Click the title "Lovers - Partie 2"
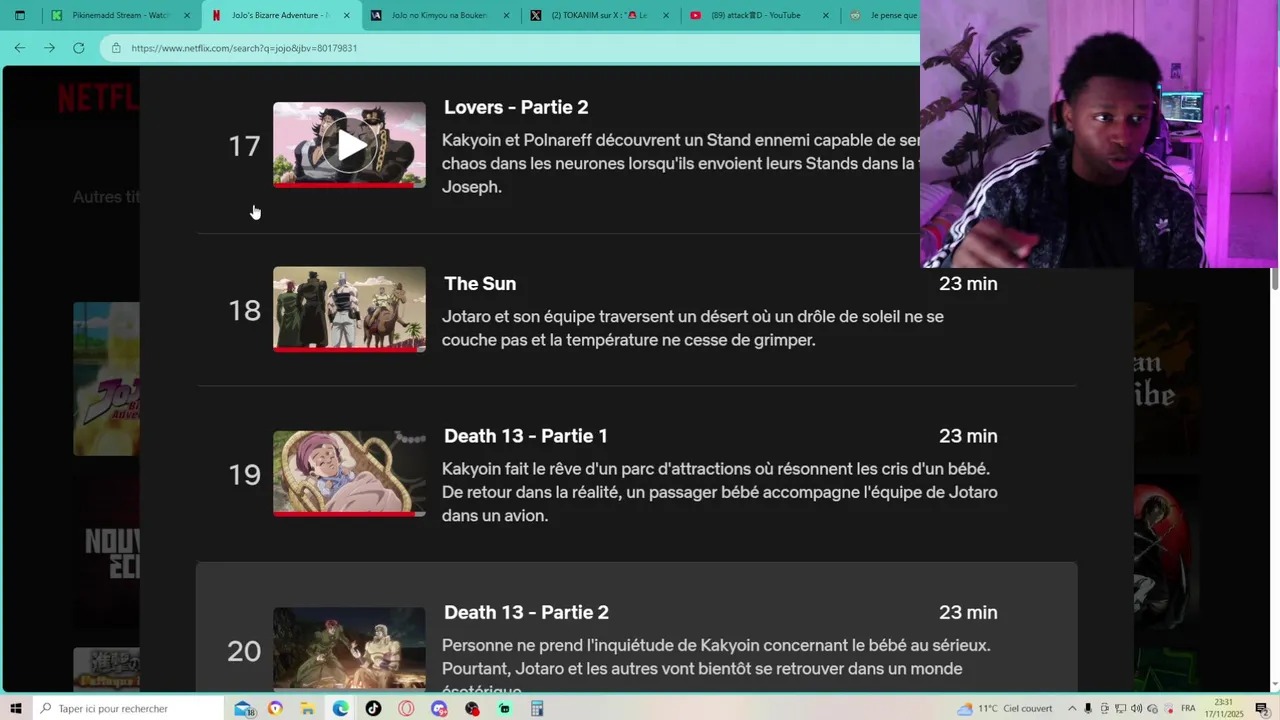 pos(516,107)
